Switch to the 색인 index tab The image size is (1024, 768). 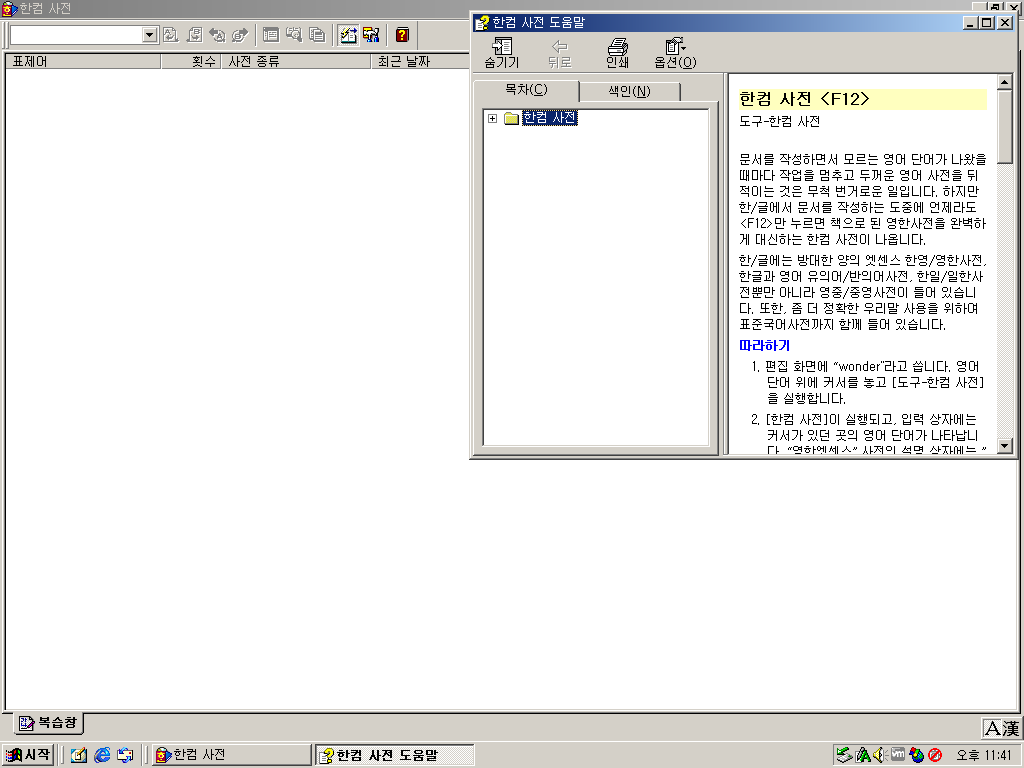click(630, 91)
